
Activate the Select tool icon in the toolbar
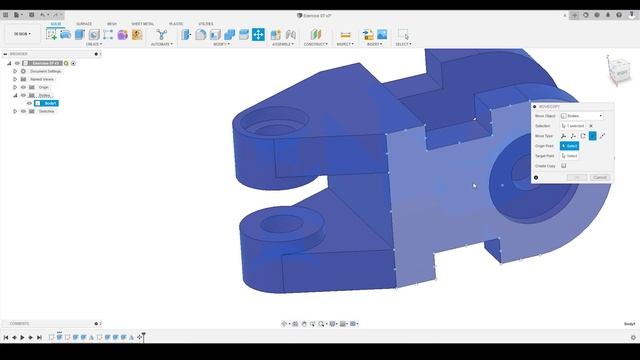coord(403,35)
